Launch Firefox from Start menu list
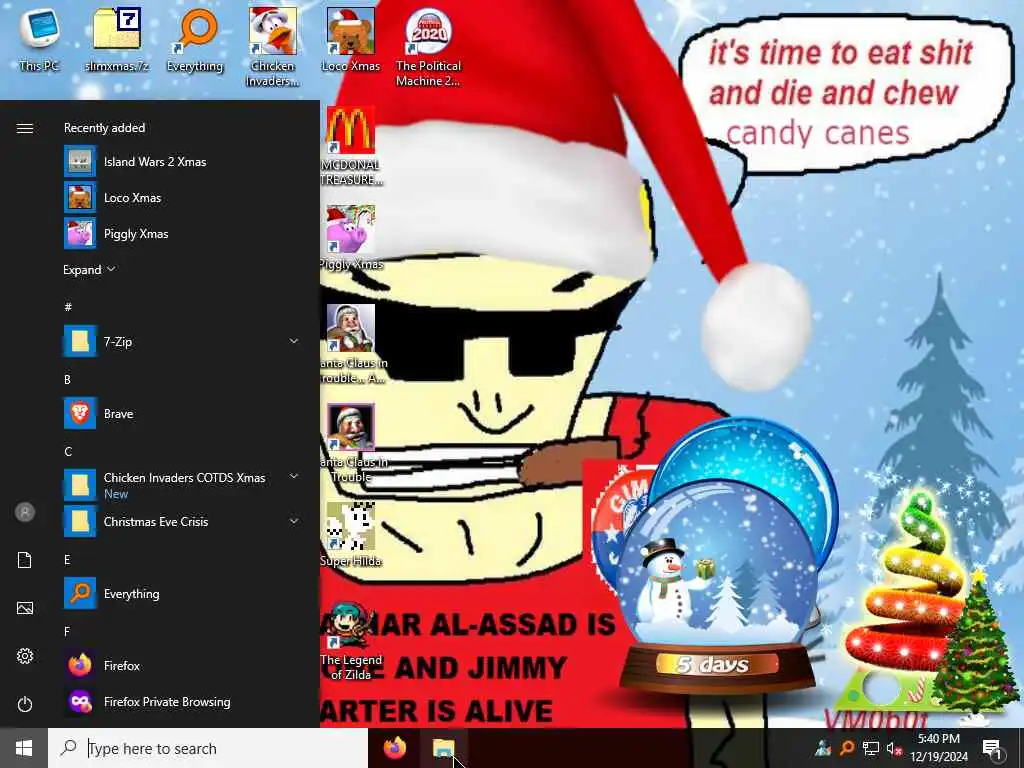1024x768 pixels. pos(181,665)
